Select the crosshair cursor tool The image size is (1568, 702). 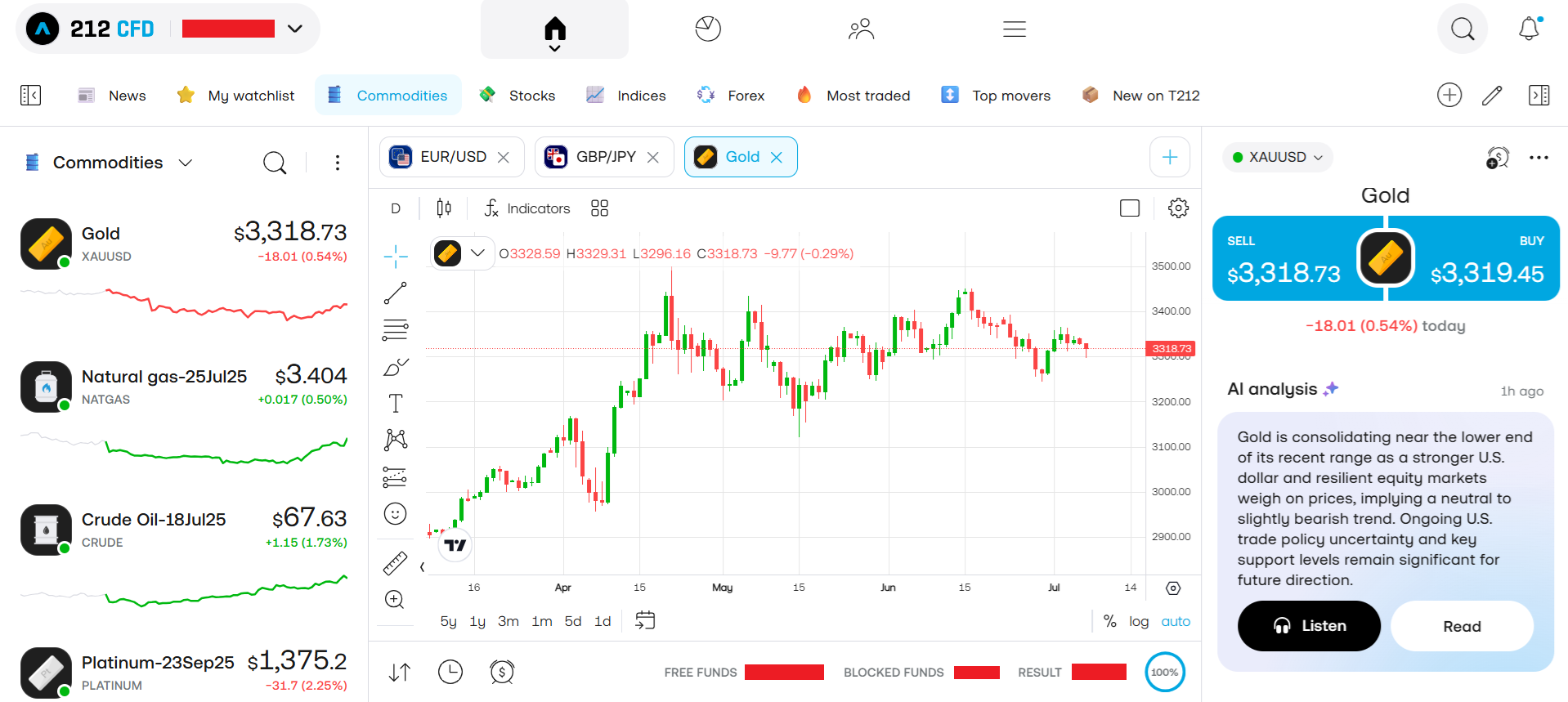(x=396, y=257)
